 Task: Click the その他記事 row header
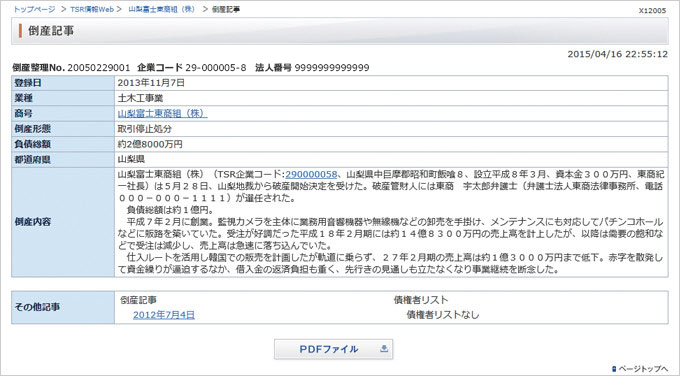click(x=63, y=307)
